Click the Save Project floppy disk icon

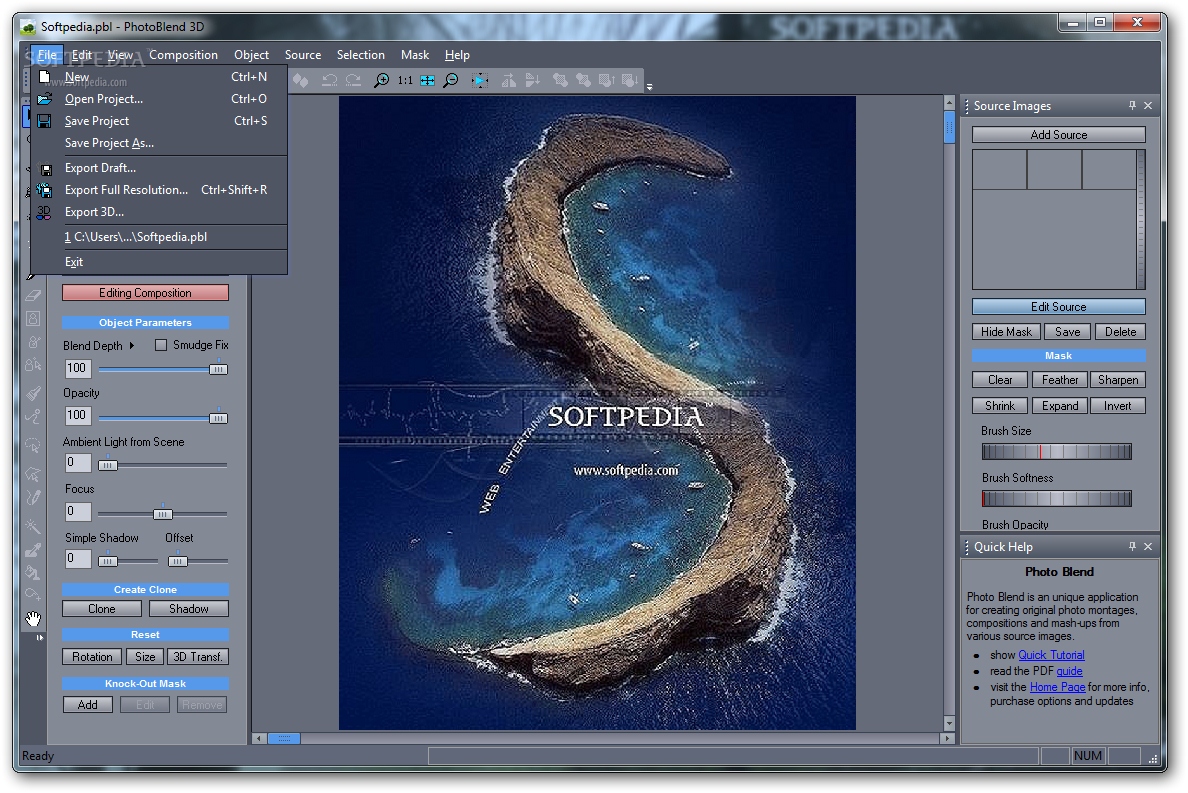pyautogui.click(x=45, y=121)
